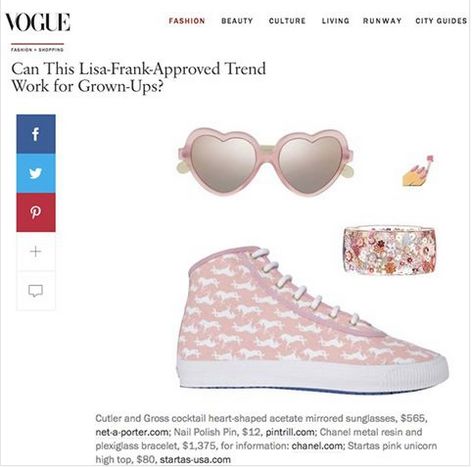The height and width of the screenshot is (467, 472).
Task: Open the Beauty menu section
Action: coord(237,21)
